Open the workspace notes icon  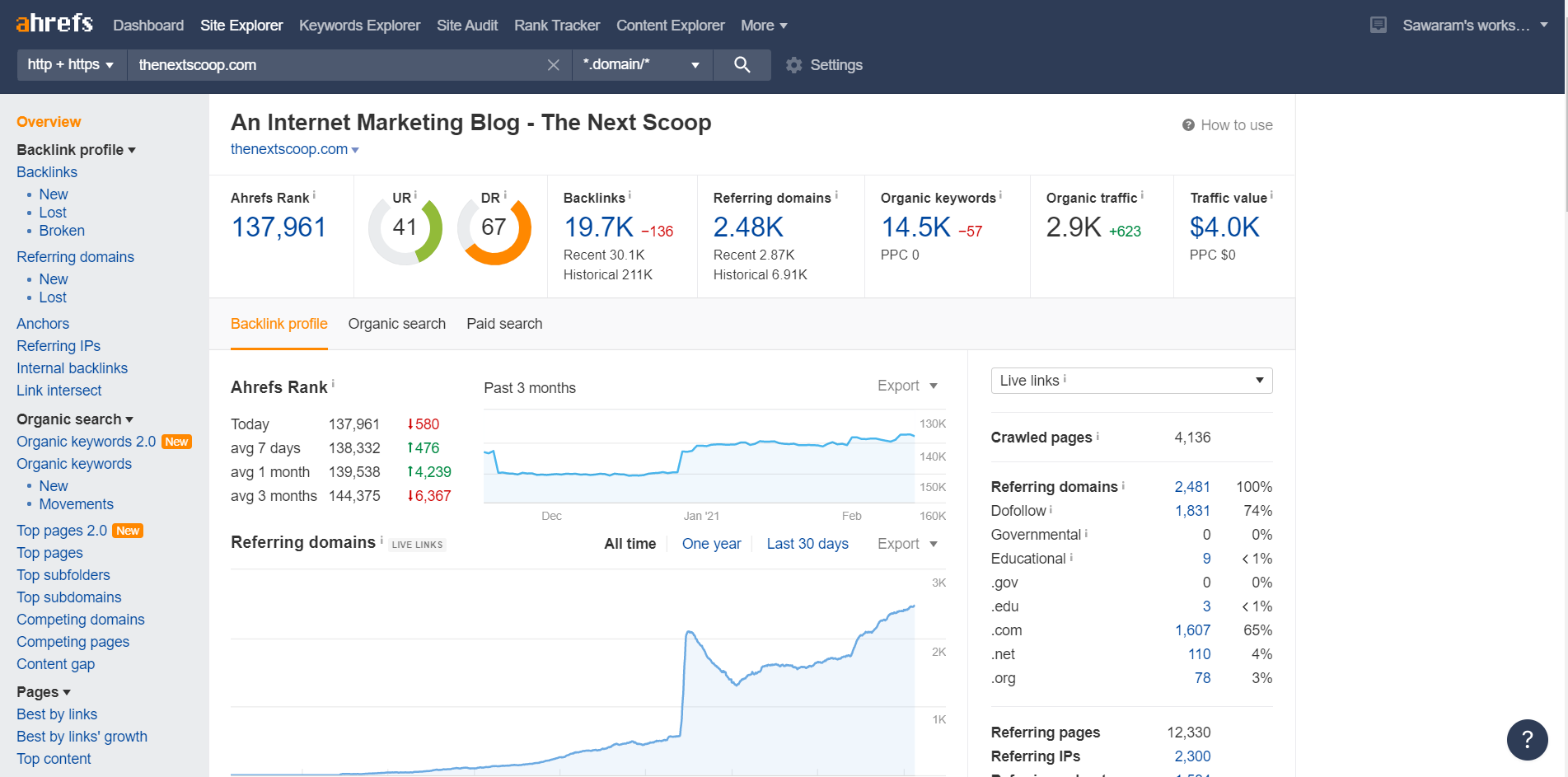tap(1378, 26)
